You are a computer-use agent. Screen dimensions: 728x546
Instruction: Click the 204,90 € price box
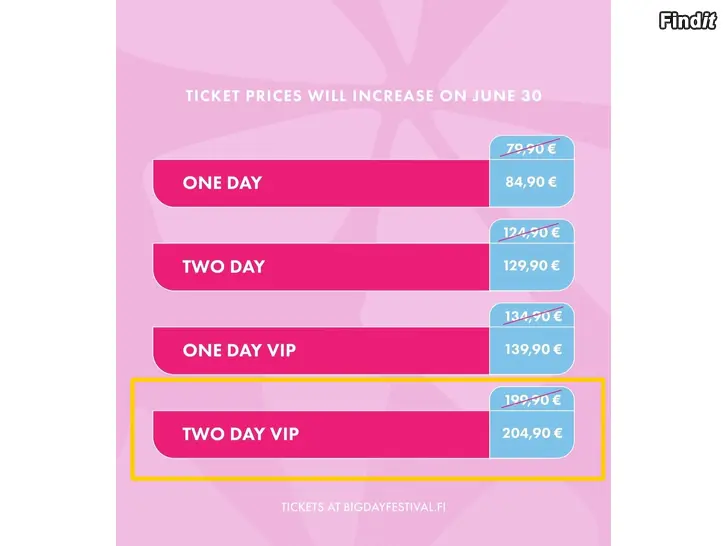click(x=532, y=434)
